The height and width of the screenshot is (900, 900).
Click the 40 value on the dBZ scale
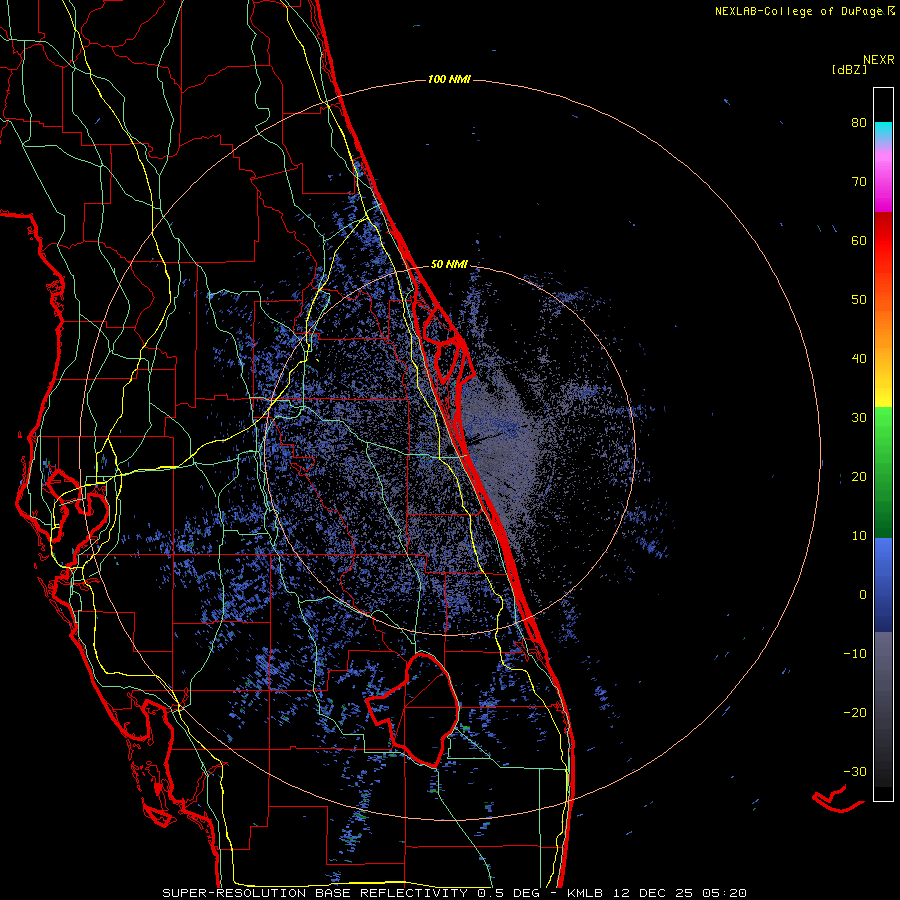point(859,359)
